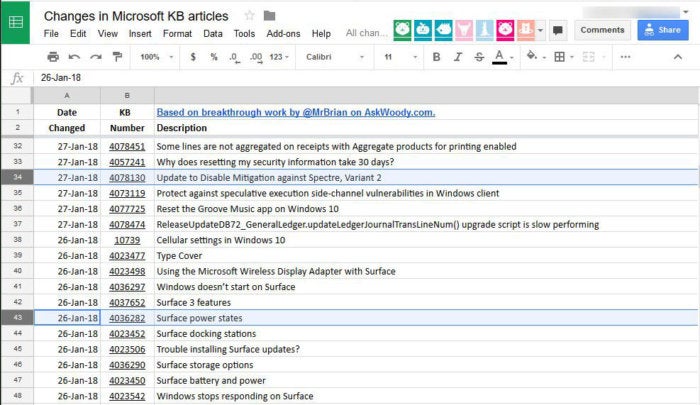
Task: Click the light pink anonymous avatar
Action: (x=464, y=30)
